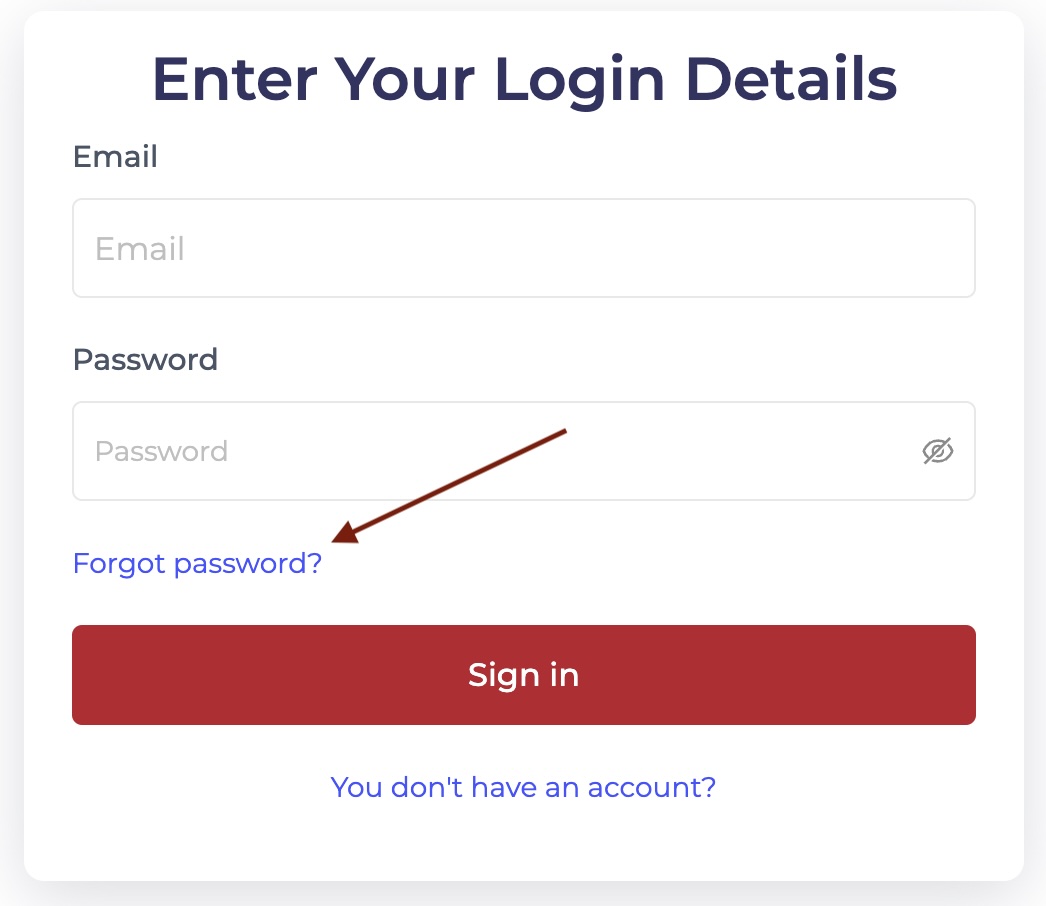Screen dimensions: 1046x906
Task: Click the Password label above the field
Action: coord(145,359)
